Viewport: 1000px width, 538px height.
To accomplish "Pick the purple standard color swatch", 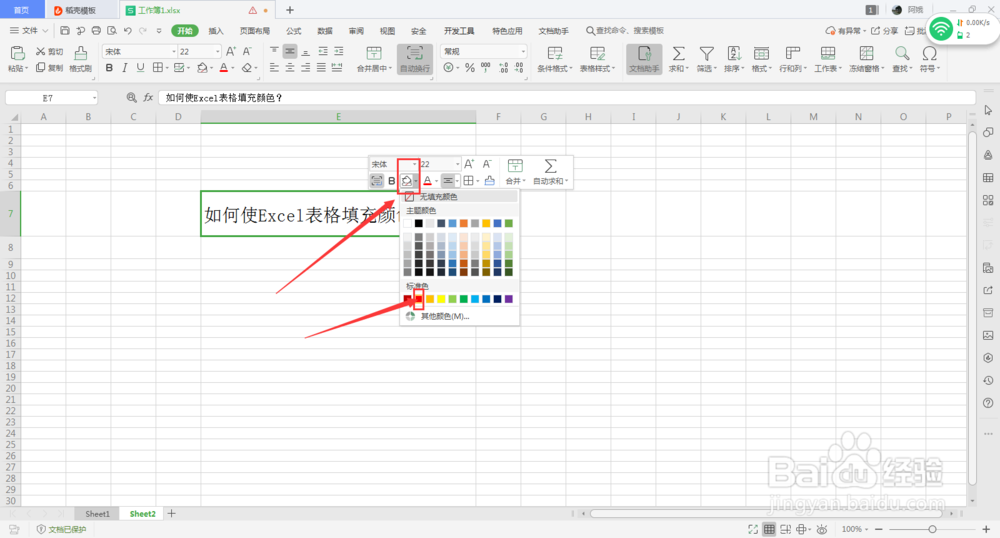I will point(509,299).
